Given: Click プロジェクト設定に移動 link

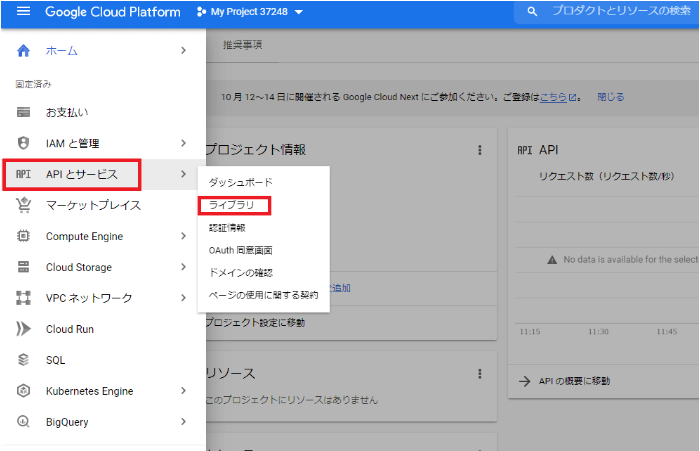Looking at the screenshot, I should 255,322.
